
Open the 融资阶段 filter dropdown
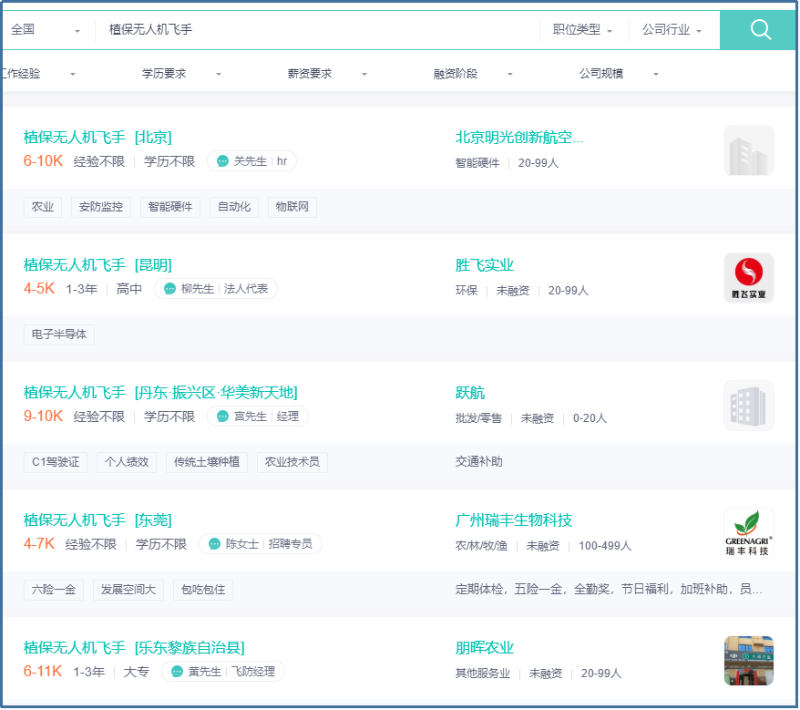(473, 73)
